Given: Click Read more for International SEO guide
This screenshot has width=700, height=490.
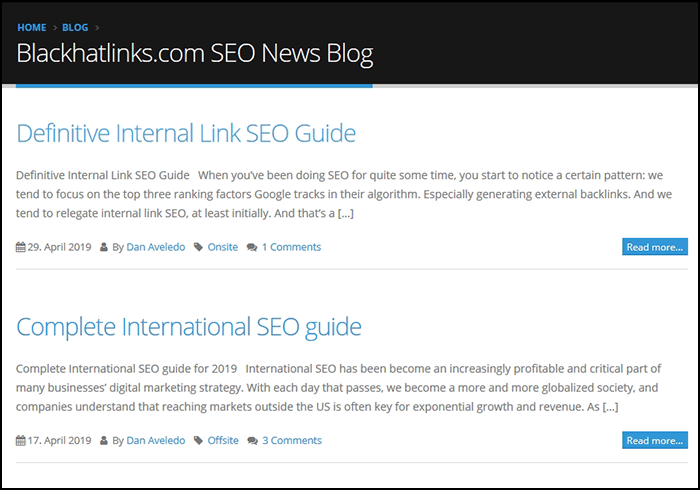Looking at the screenshot, I should 655,440.
